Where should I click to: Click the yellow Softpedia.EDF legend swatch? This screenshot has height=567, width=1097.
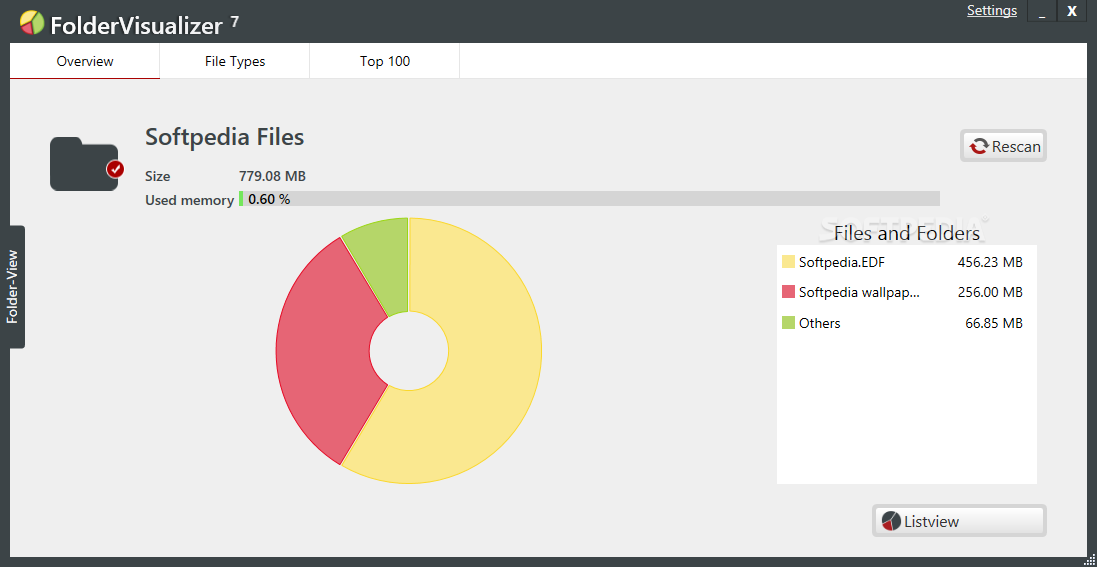click(x=788, y=262)
